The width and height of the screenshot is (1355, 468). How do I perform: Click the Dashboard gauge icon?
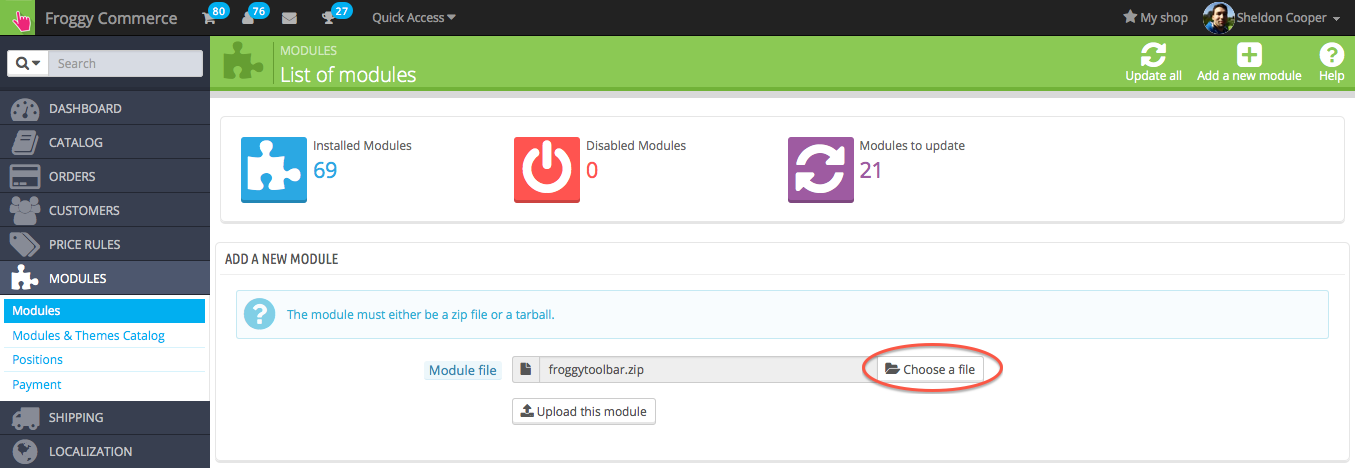[24, 108]
